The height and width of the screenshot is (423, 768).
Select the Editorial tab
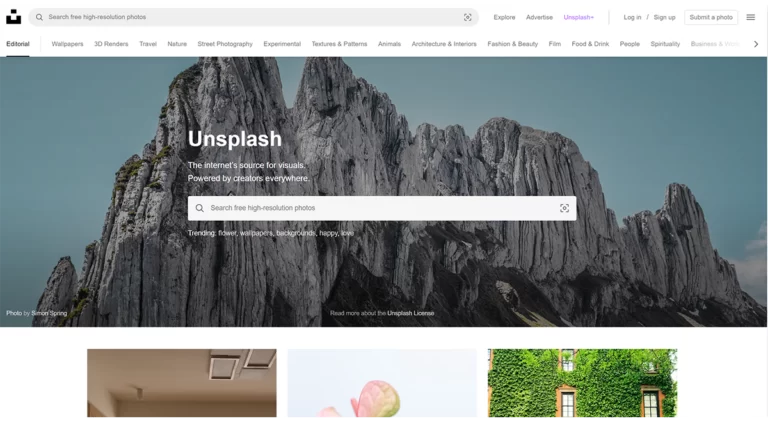[x=18, y=44]
